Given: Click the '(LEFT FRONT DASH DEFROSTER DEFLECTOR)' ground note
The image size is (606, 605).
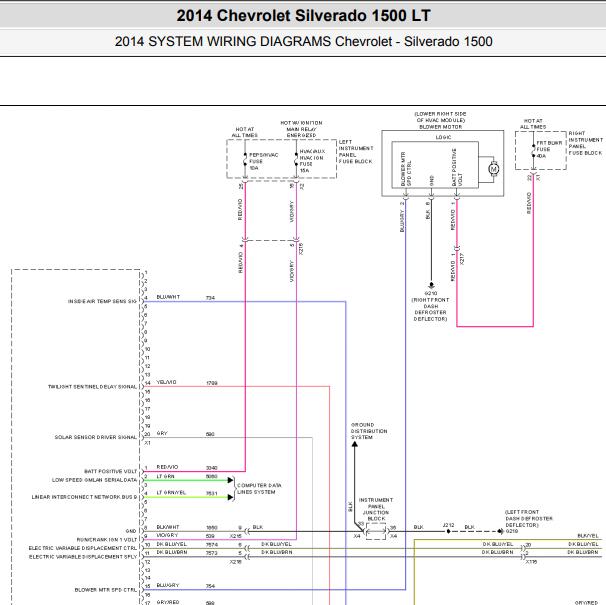Looking at the screenshot, I should click(529, 518).
